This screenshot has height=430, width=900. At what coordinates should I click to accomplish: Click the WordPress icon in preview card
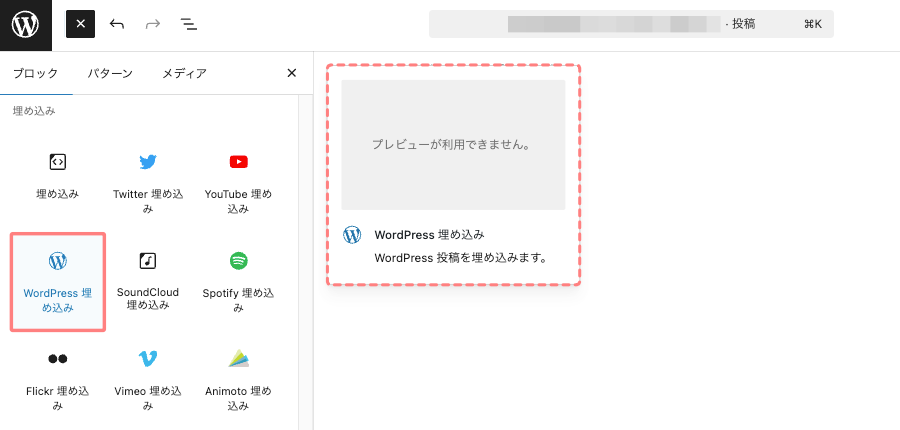pos(352,235)
